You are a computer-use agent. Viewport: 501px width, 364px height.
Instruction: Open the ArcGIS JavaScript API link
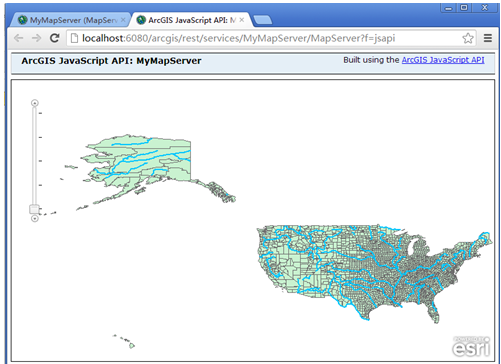[x=443, y=60]
